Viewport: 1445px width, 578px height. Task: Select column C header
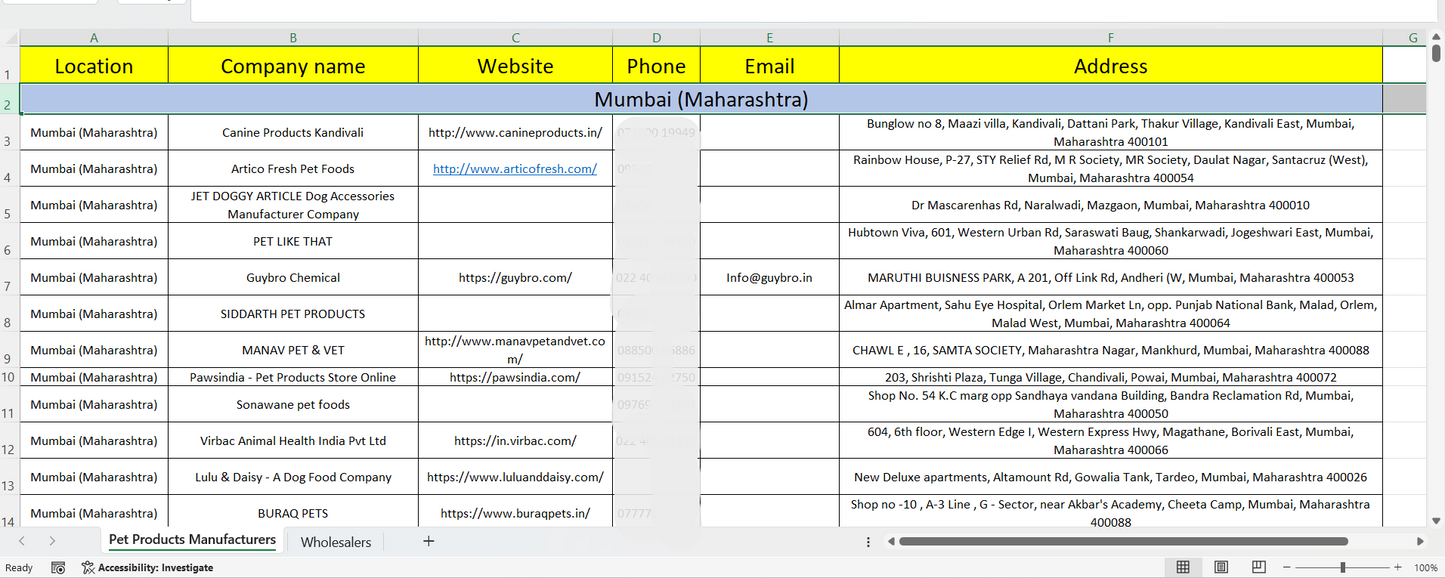pyautogui.click(x=516, y=38)
